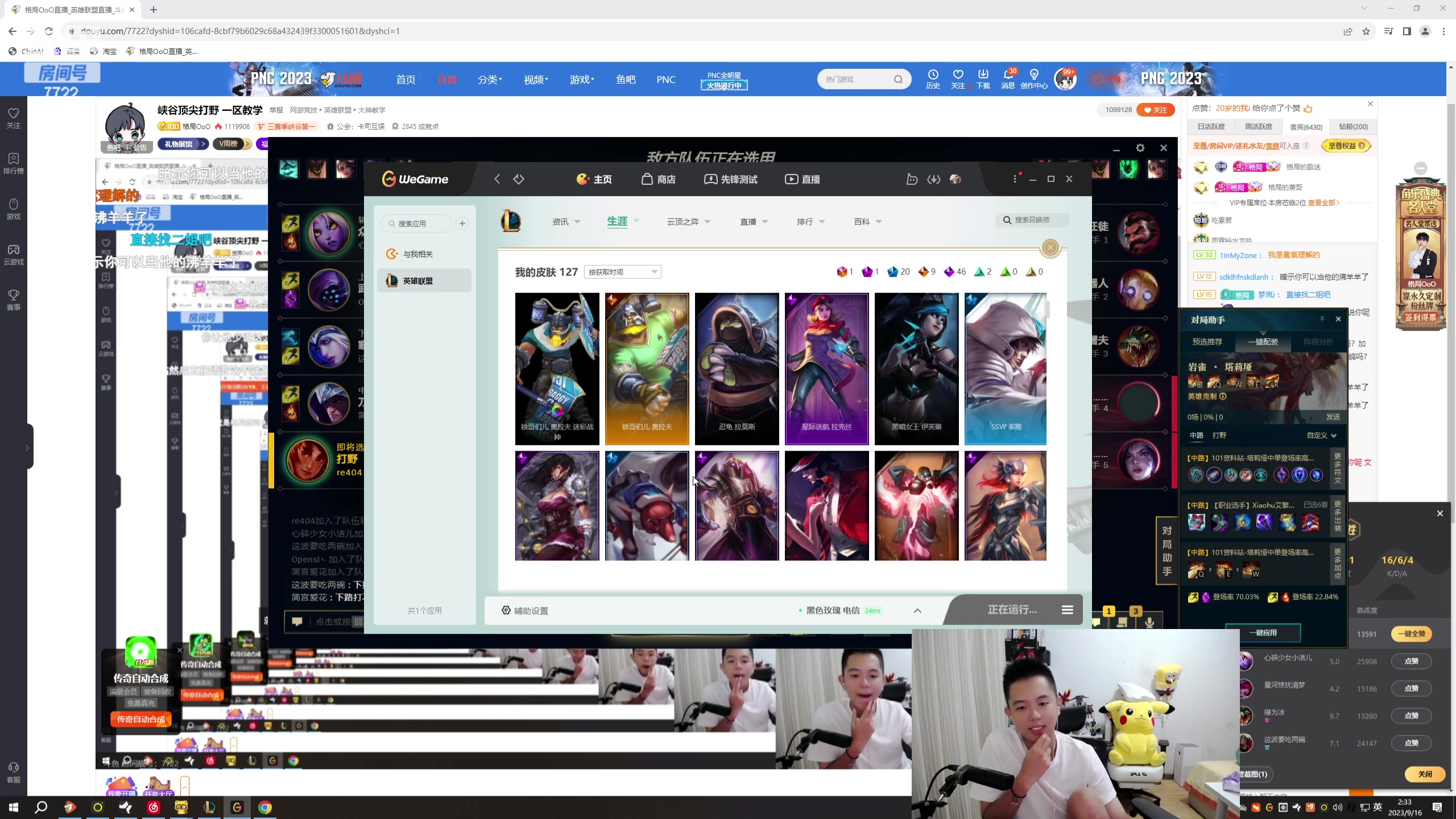
Task: Open WeGame more options menu
Action: coord(1015,179)
